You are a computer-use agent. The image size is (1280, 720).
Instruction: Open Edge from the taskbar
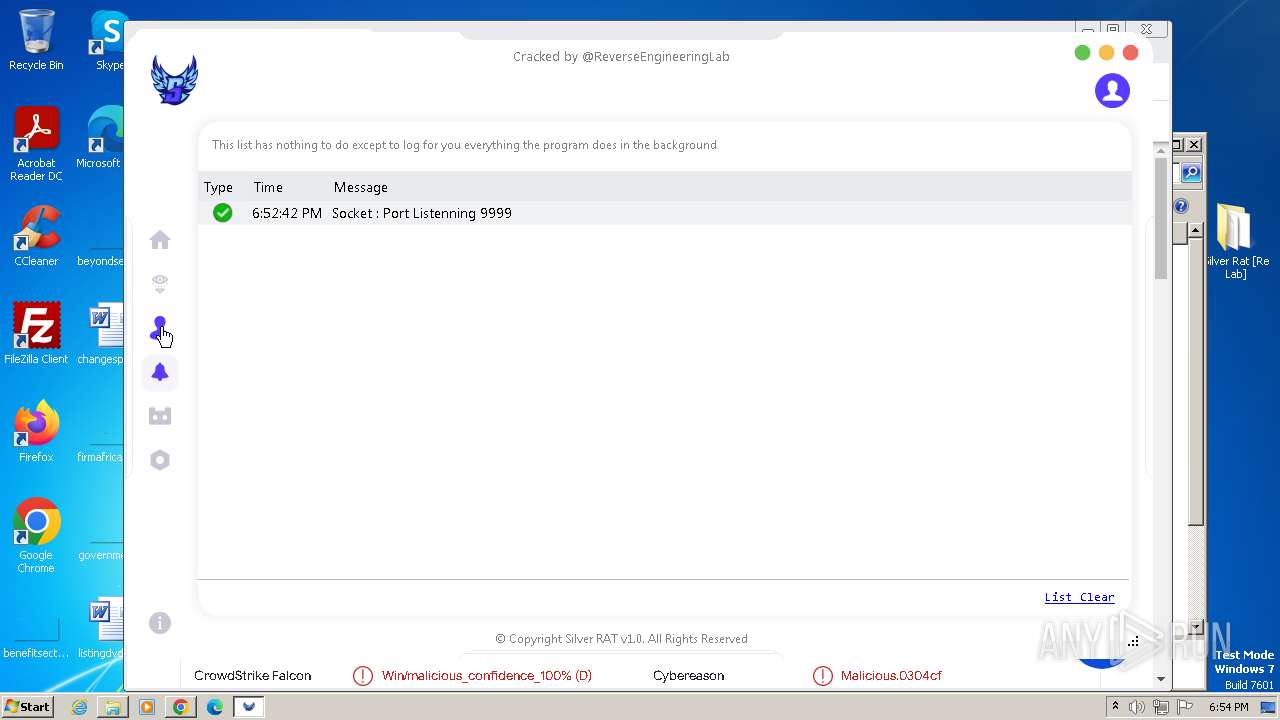215,707
